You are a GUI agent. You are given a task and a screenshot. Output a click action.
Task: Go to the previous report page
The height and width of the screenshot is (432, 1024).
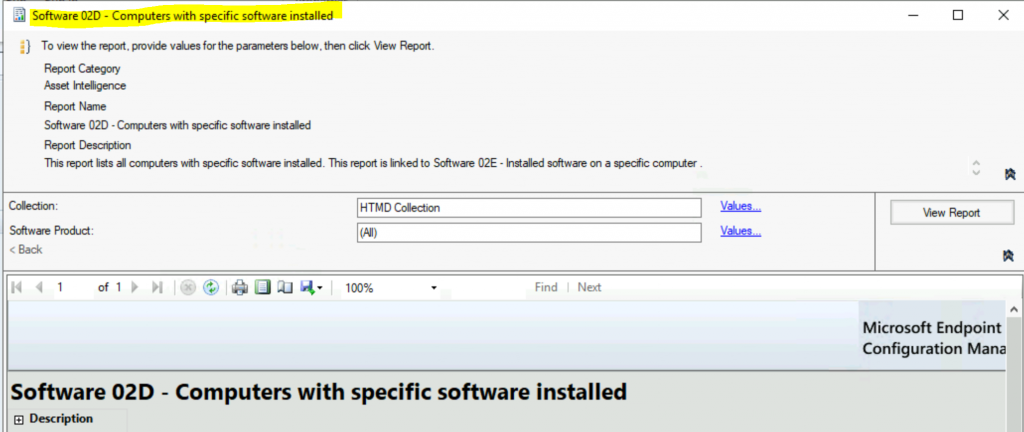[39, 288]
